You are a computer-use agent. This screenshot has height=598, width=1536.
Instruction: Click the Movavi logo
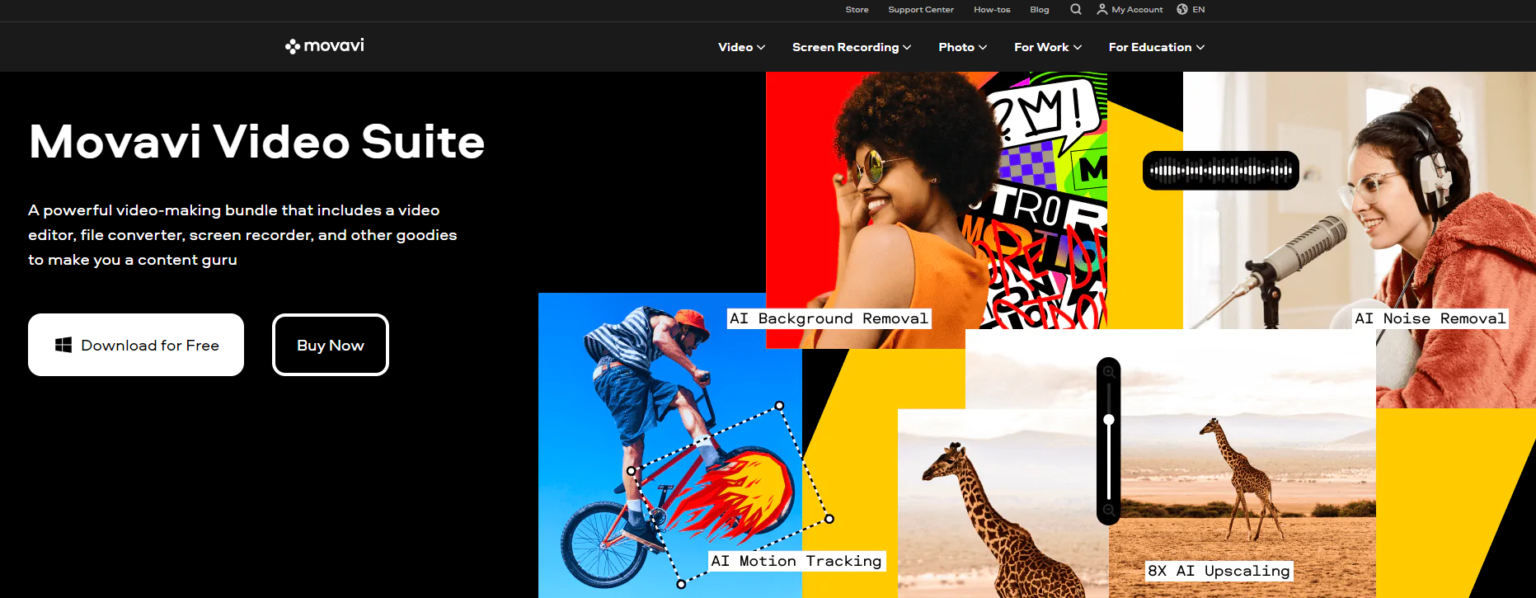324,46
